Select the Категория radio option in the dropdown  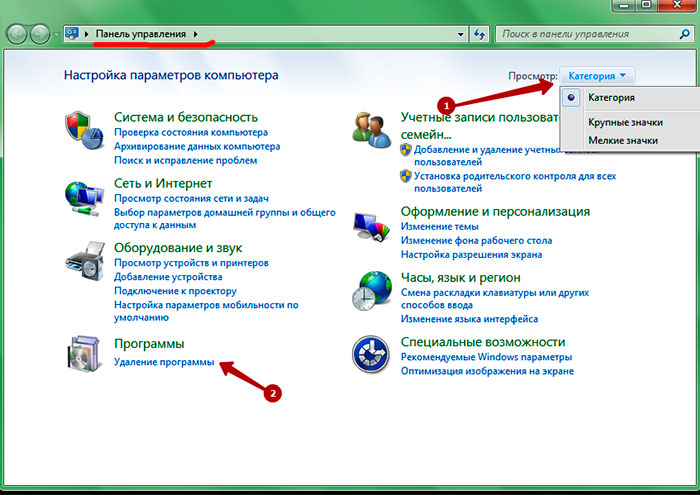(x=571, y=98)
